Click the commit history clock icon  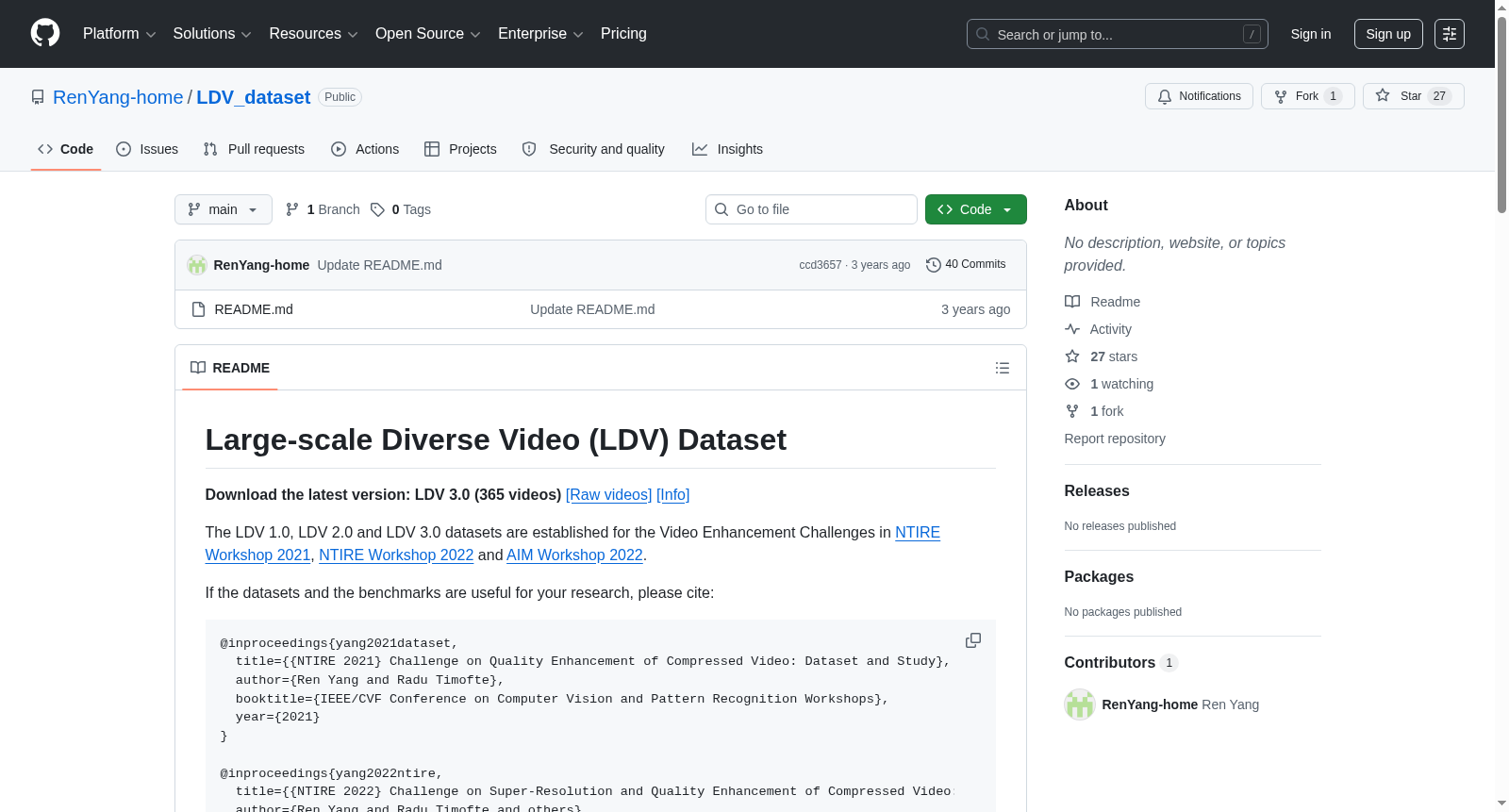(x=934, y=265)
